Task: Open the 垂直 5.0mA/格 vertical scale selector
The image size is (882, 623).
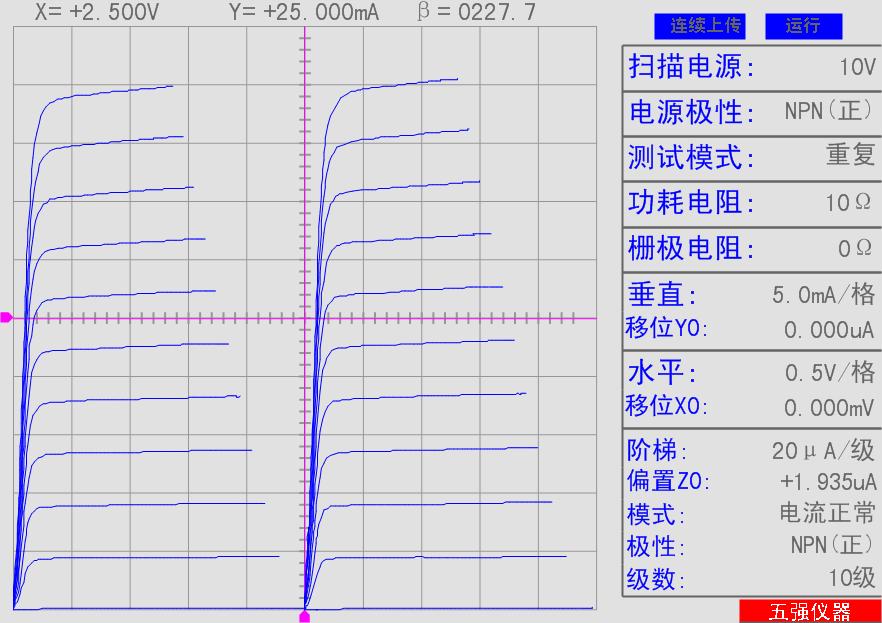Action: pos(751,294)
